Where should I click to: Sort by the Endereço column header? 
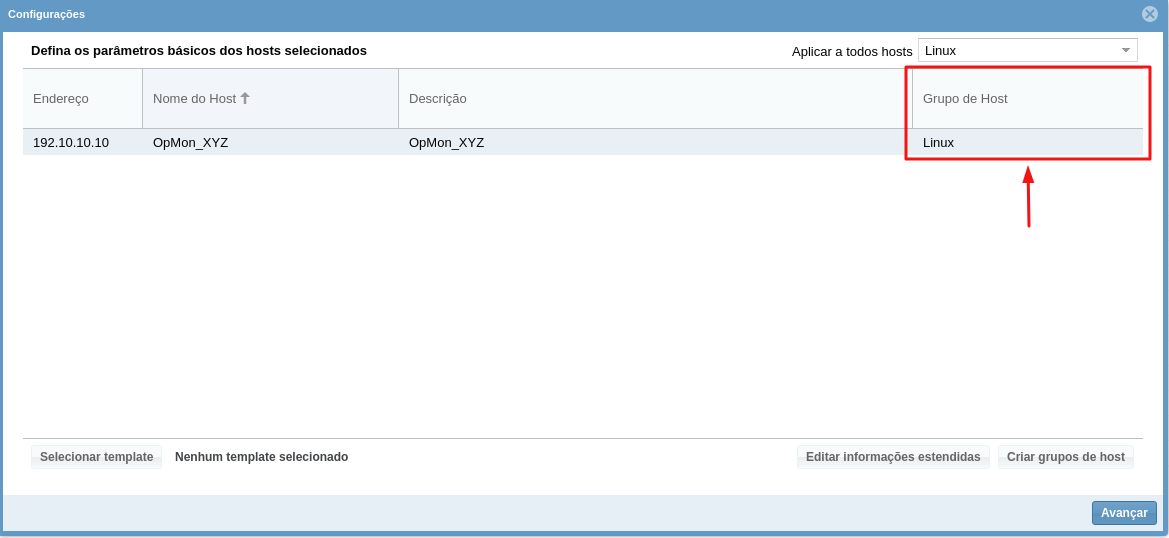tap(61, 99)
